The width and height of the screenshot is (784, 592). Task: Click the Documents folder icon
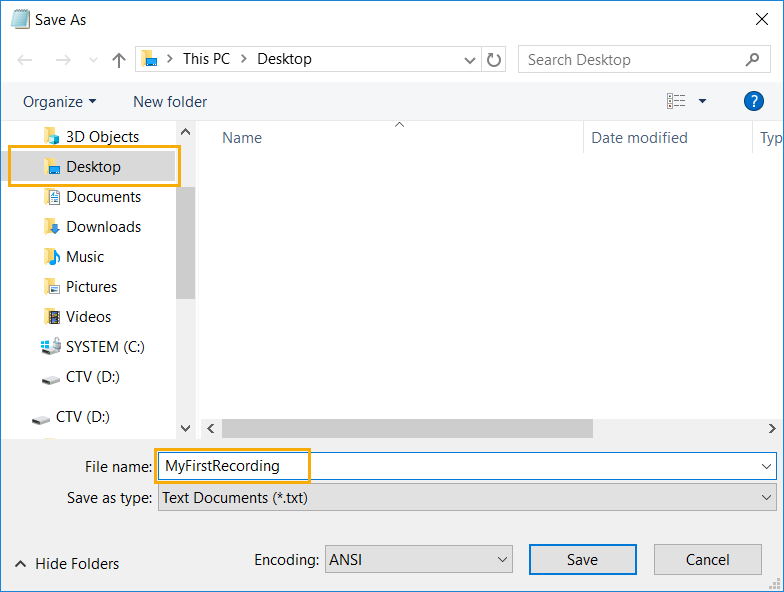pyautogui.click(x=52, y=196)
